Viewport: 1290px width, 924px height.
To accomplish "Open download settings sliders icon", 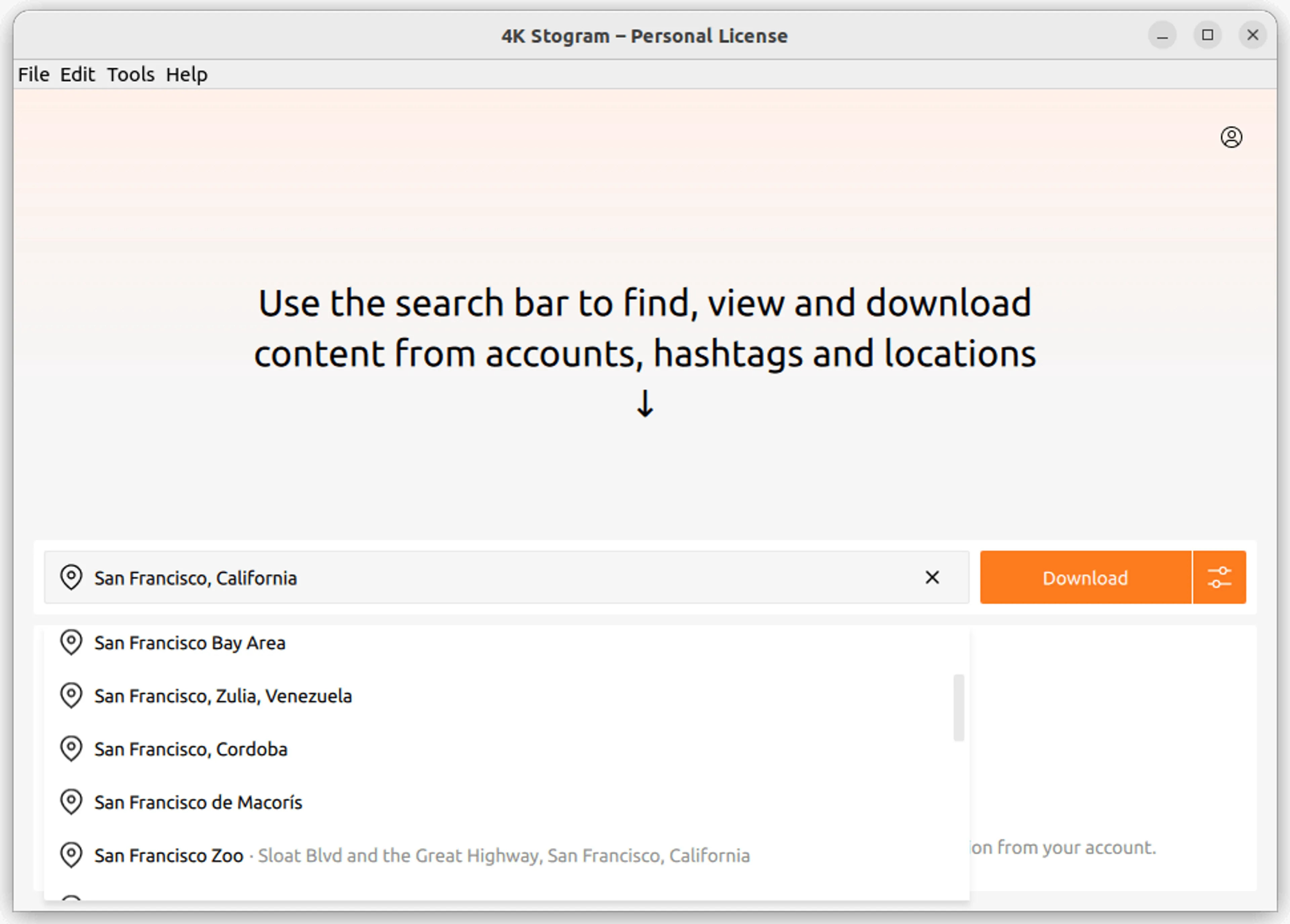I will click(x=1219, y=578).
